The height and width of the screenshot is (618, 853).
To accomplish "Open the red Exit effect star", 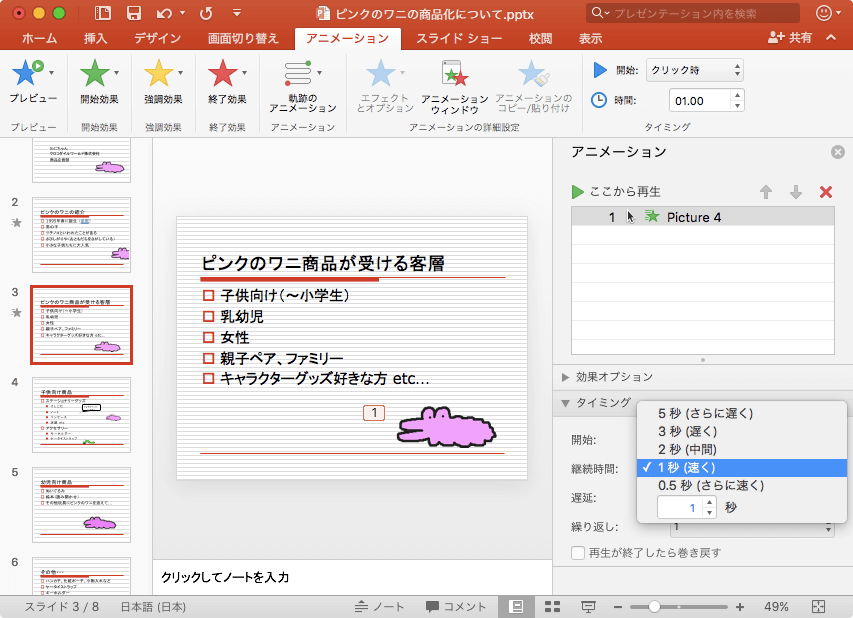I will pos(222,73).
